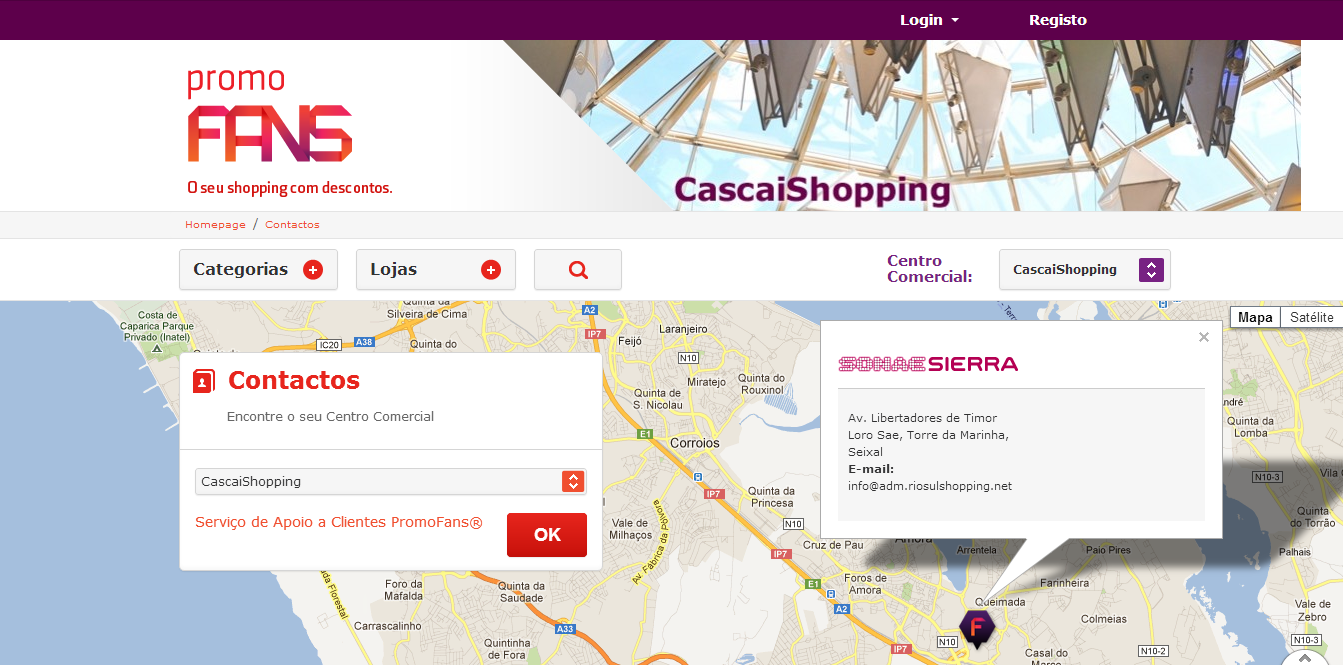This screenshot has height=665, width=1343.
Task: Click the CascaiShopping banner image
Action: pos(900,125)
